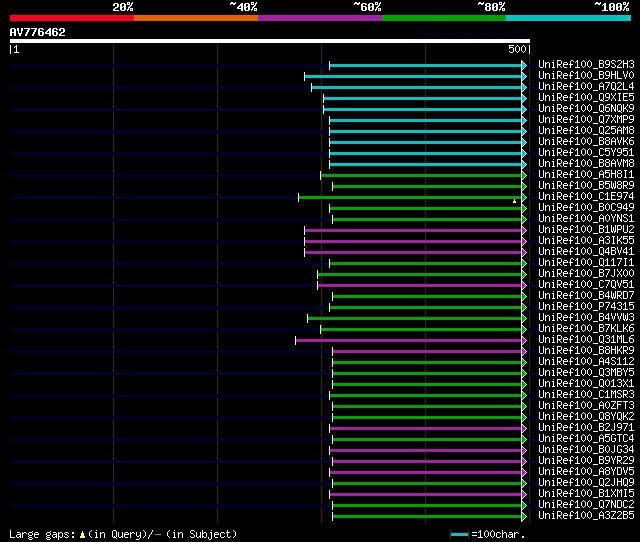640x542 pixels.
Task: Click the UniRef100_B9S2H3 hit label
Action: (586, 64)
